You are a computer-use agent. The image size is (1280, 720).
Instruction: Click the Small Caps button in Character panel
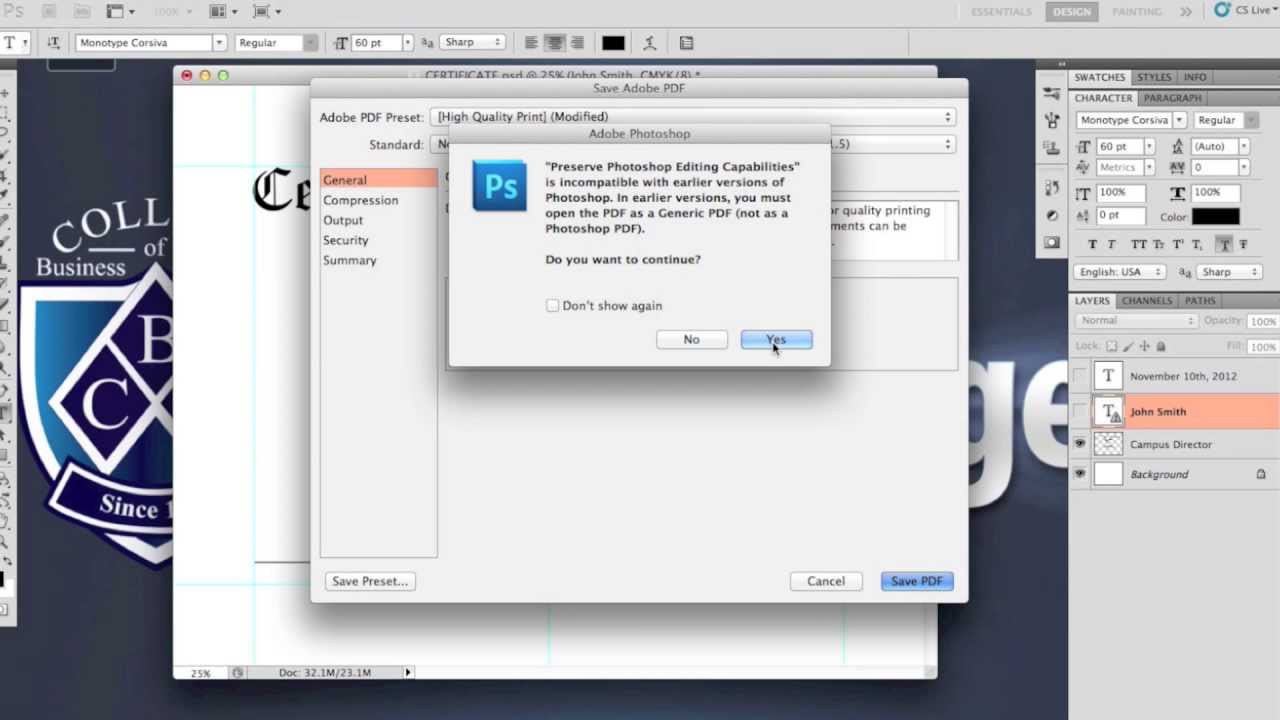click(1159, 244)
